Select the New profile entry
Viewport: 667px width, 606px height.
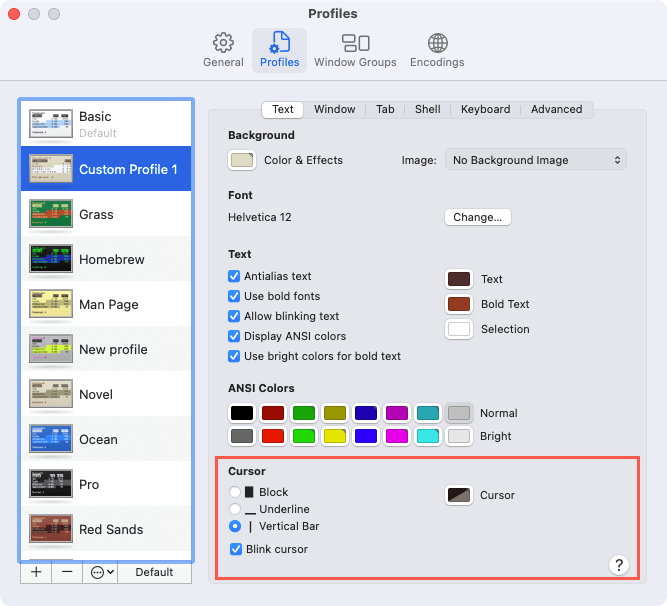click(106, 349)
